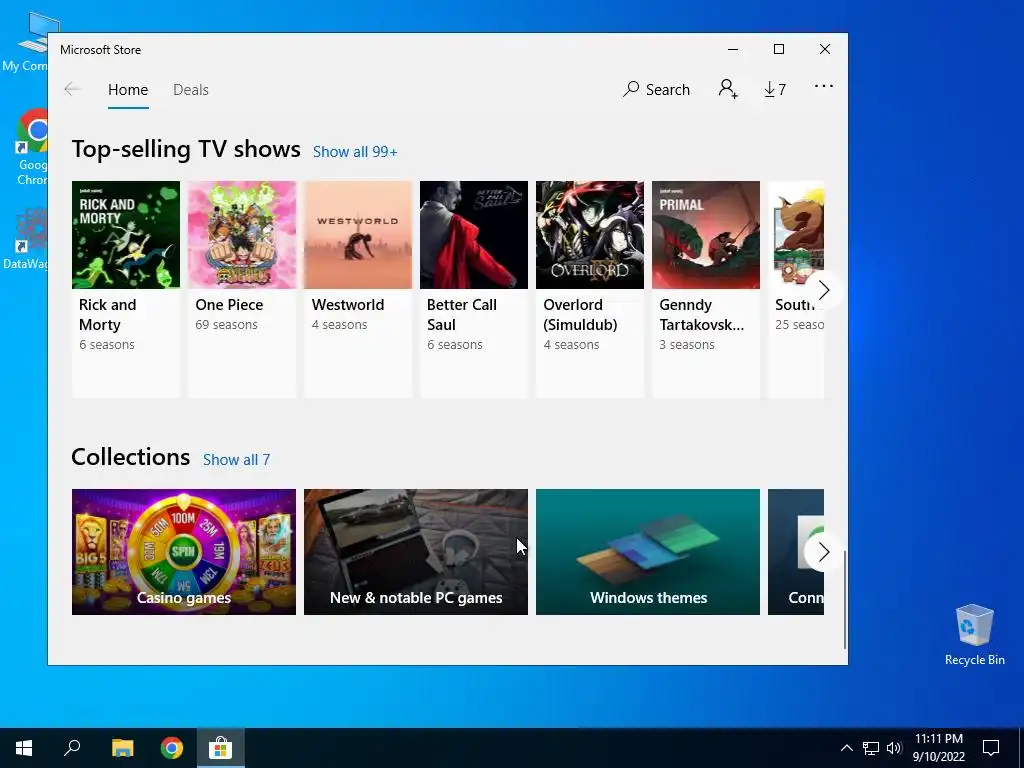Open Better Call Saul poster thumbnail
1024x768 pixels.
(x=473, y=234)
